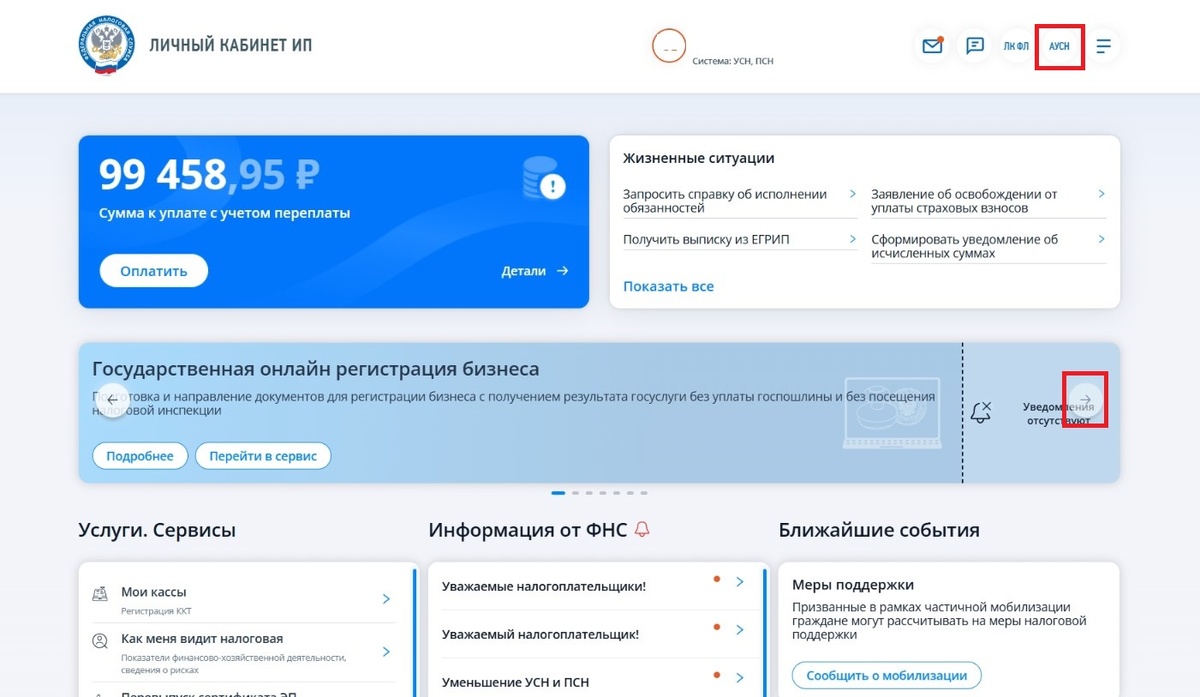Go to previous banner slide arrow

click(111, 399)
